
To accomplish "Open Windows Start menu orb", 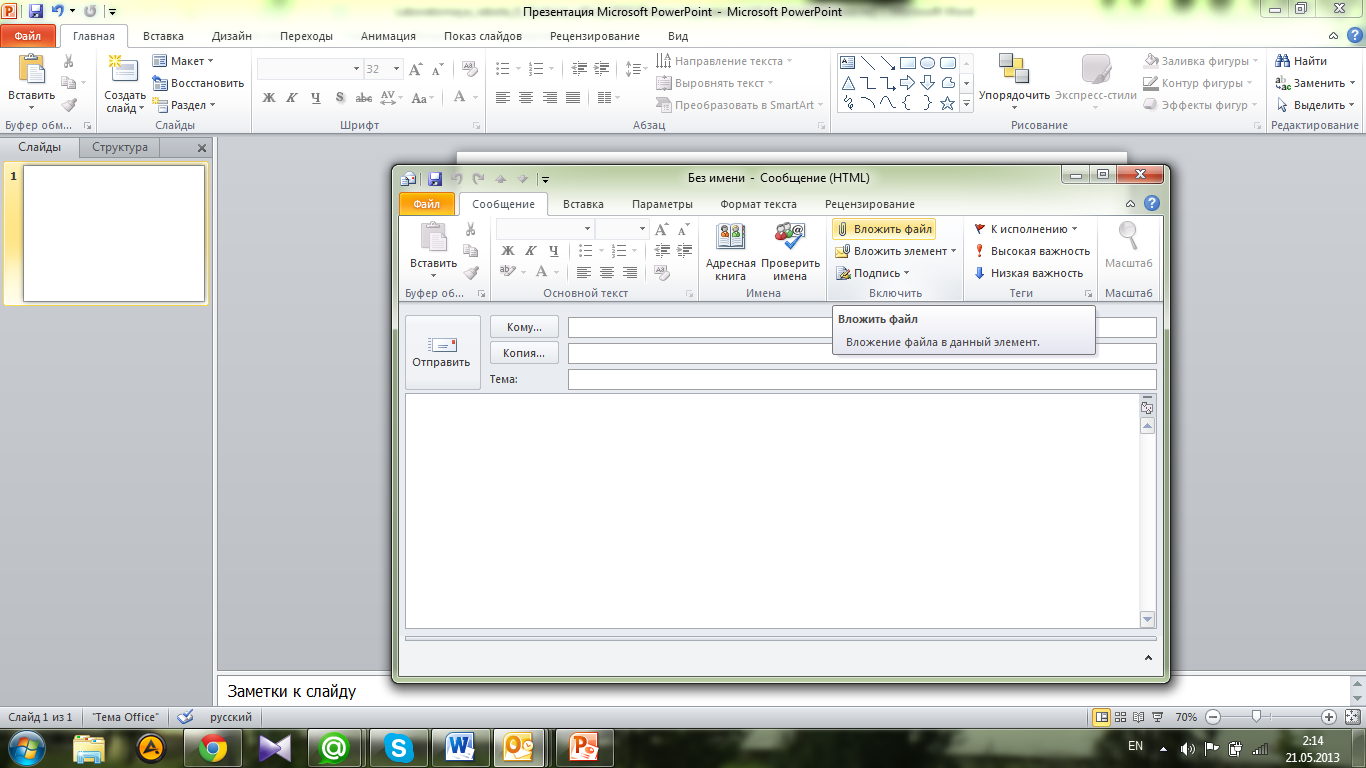I will (x=29, y=747).
